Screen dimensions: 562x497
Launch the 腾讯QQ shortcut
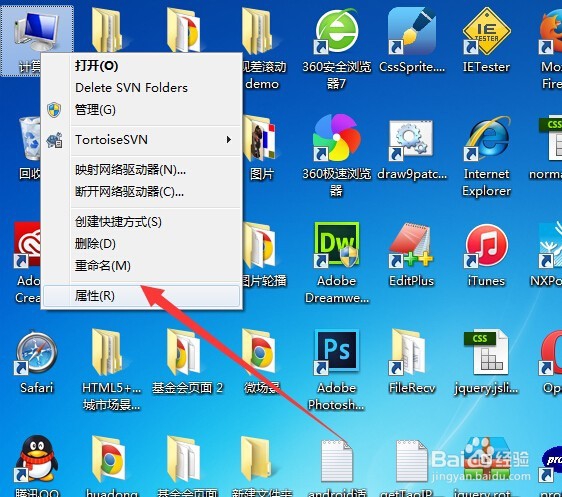(36, 459)
